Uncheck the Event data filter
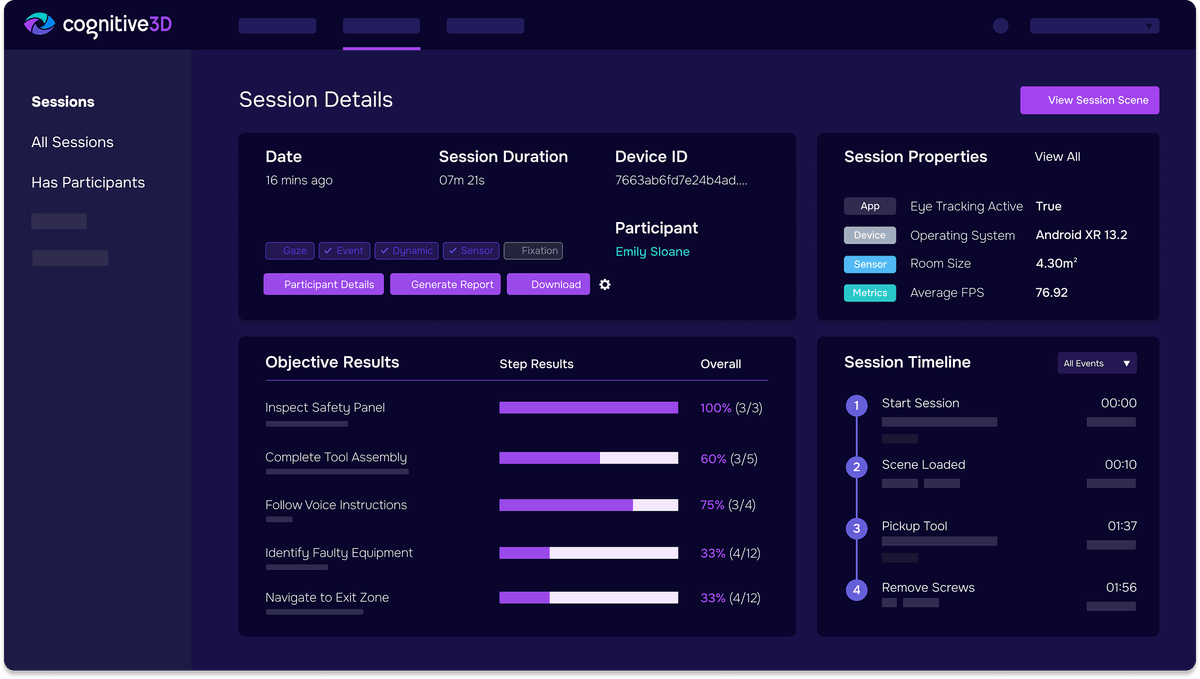Screen dimensions: 1200x679 coord(344,250)
